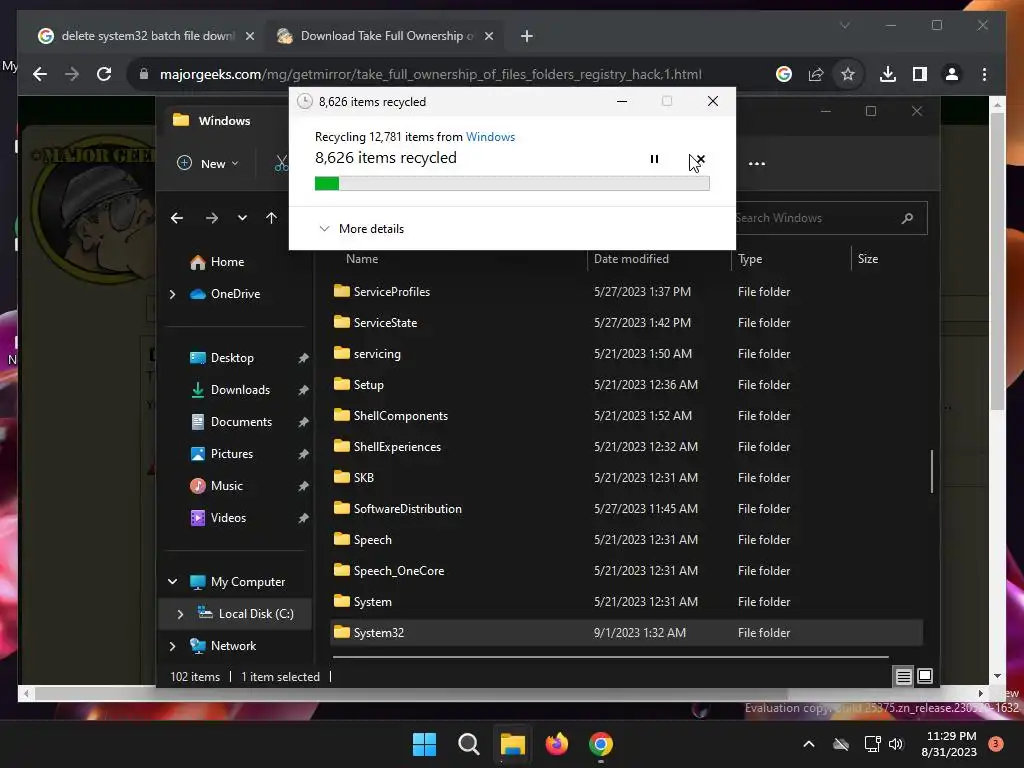Expand the OneDrive tree node
The width and height of the screenshot is (1024, 768).
coord(172,295)
